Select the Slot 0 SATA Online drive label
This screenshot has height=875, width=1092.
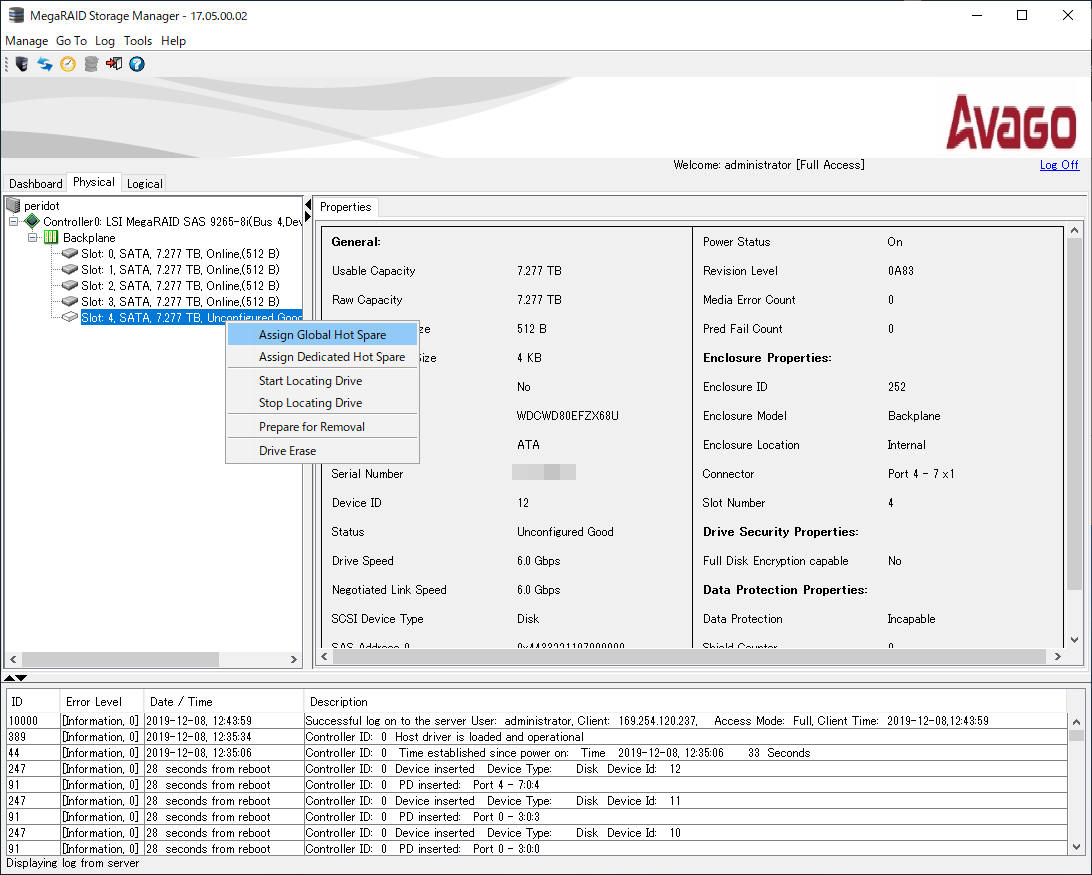click(180, 254)
